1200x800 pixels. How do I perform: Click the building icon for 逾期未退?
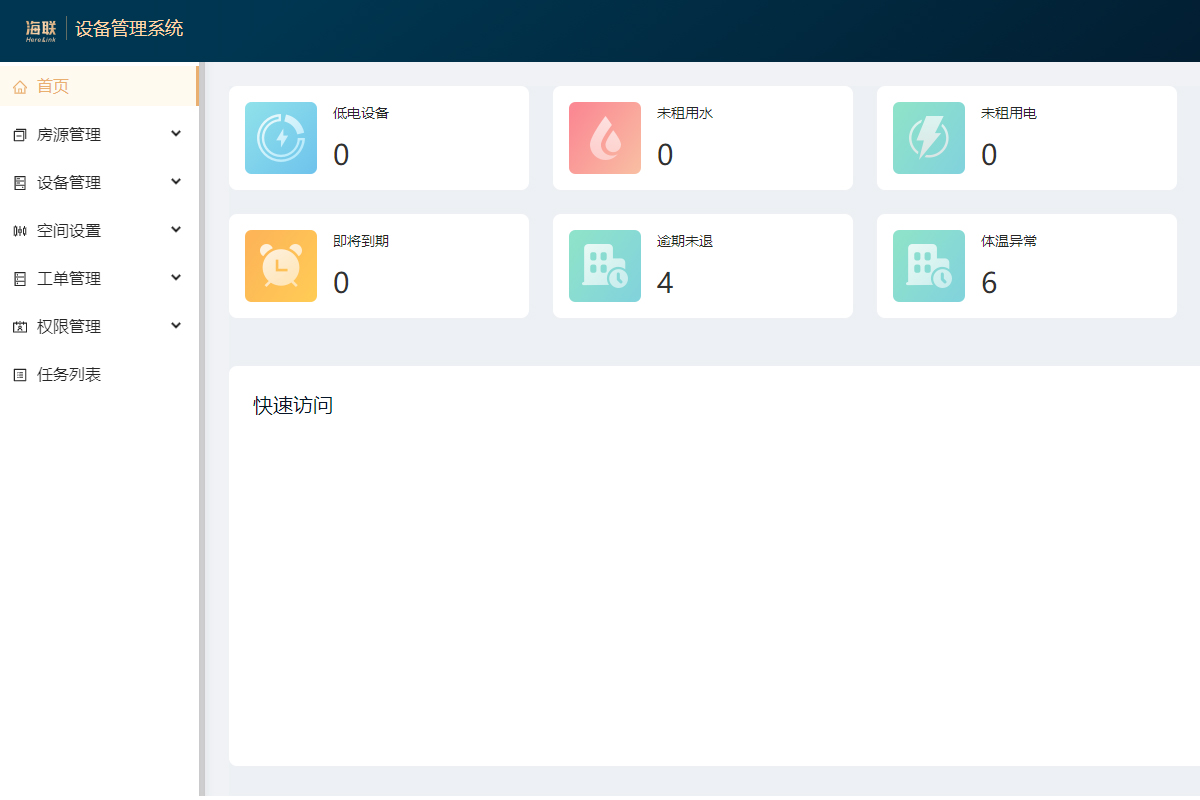[x=605, y=266]
